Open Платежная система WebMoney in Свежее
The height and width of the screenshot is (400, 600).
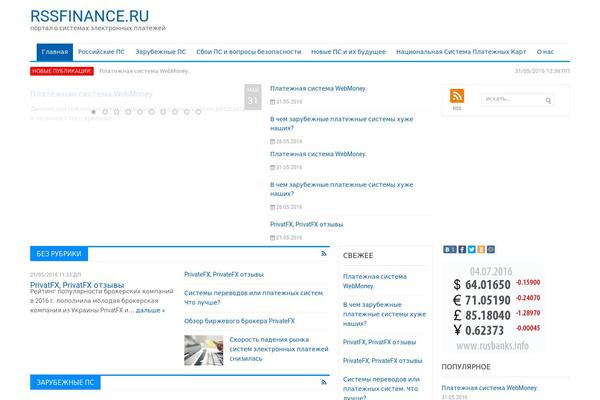(375, 281)
